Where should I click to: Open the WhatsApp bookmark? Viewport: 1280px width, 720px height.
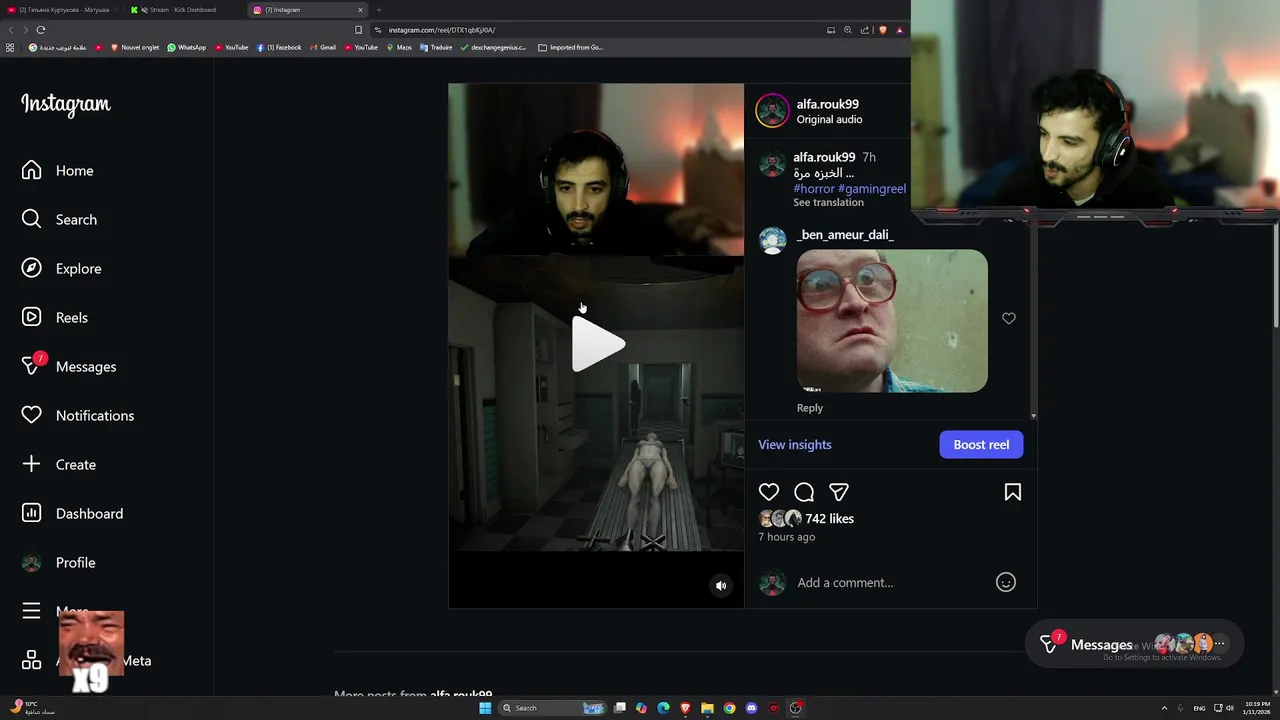[x=187, y=47]
